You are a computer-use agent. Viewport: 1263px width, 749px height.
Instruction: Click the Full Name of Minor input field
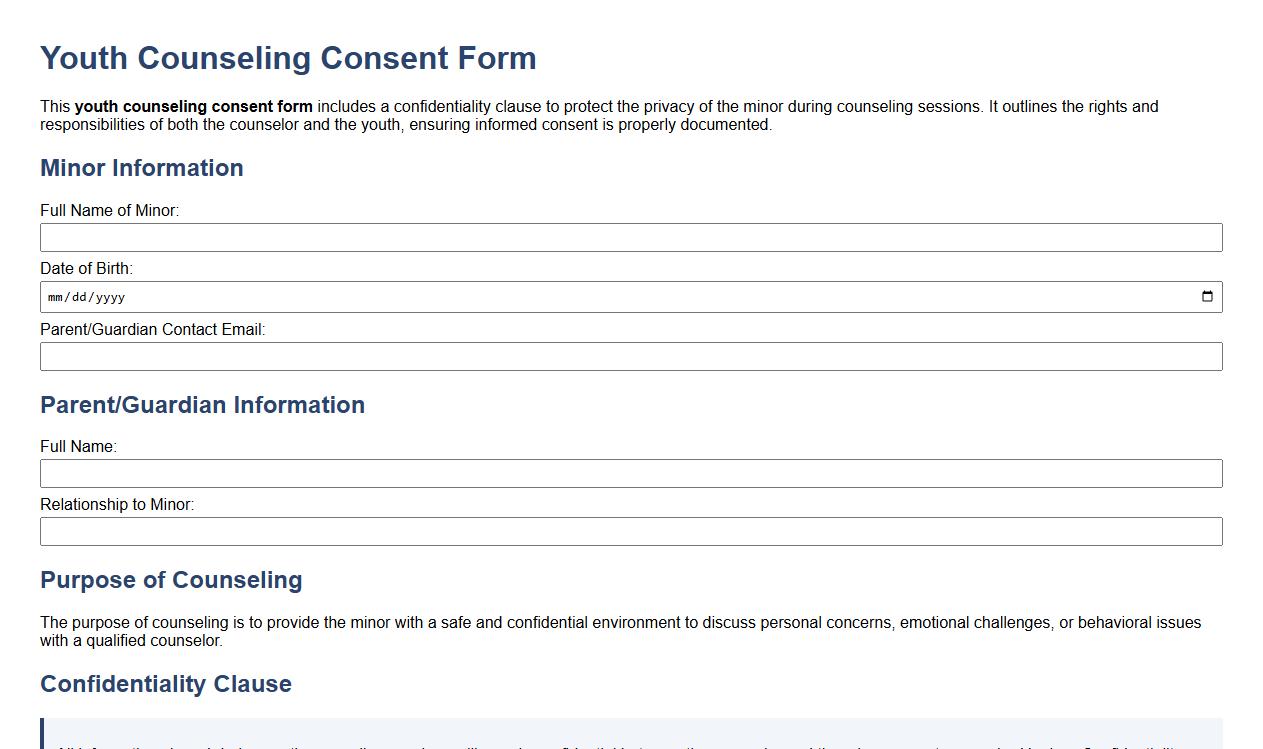pyautogui.click(x=630, y=237)
